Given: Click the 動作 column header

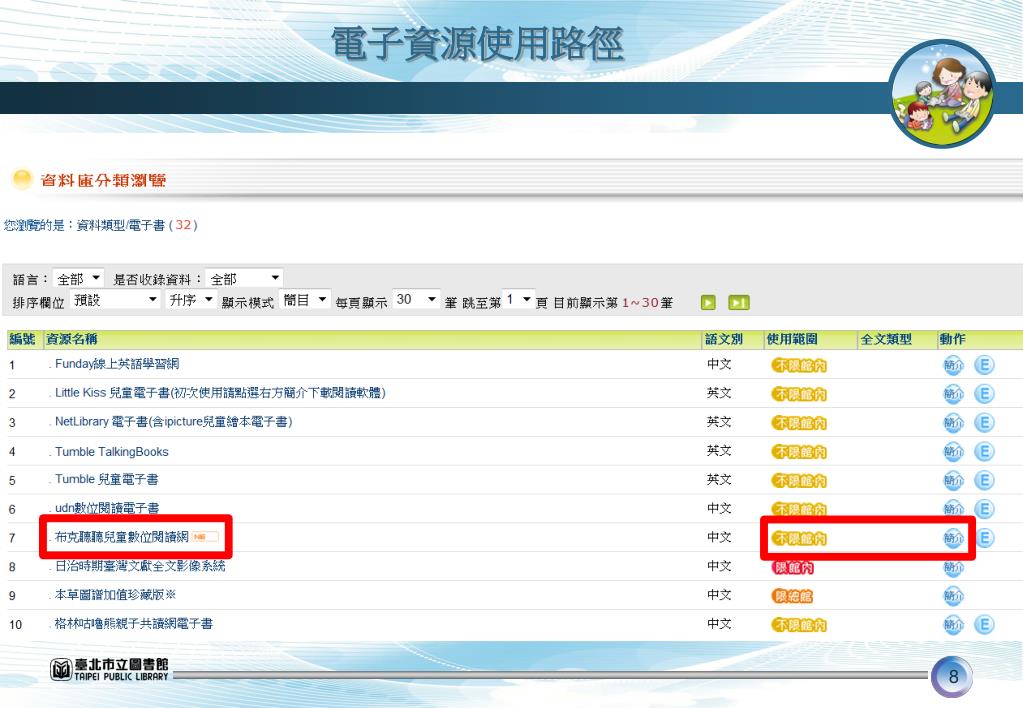Looking at the screenshot, I should pos(953,339).
